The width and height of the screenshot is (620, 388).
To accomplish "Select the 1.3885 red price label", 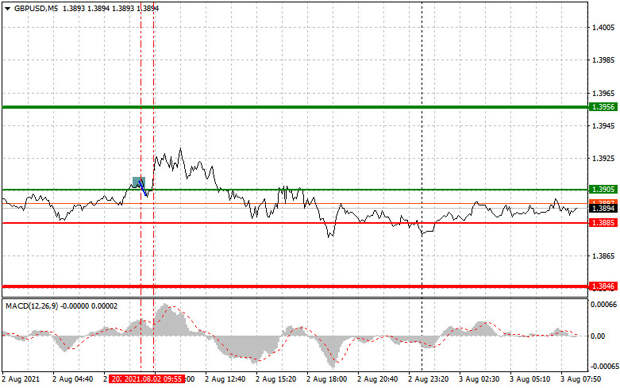I will click(603, 223).
